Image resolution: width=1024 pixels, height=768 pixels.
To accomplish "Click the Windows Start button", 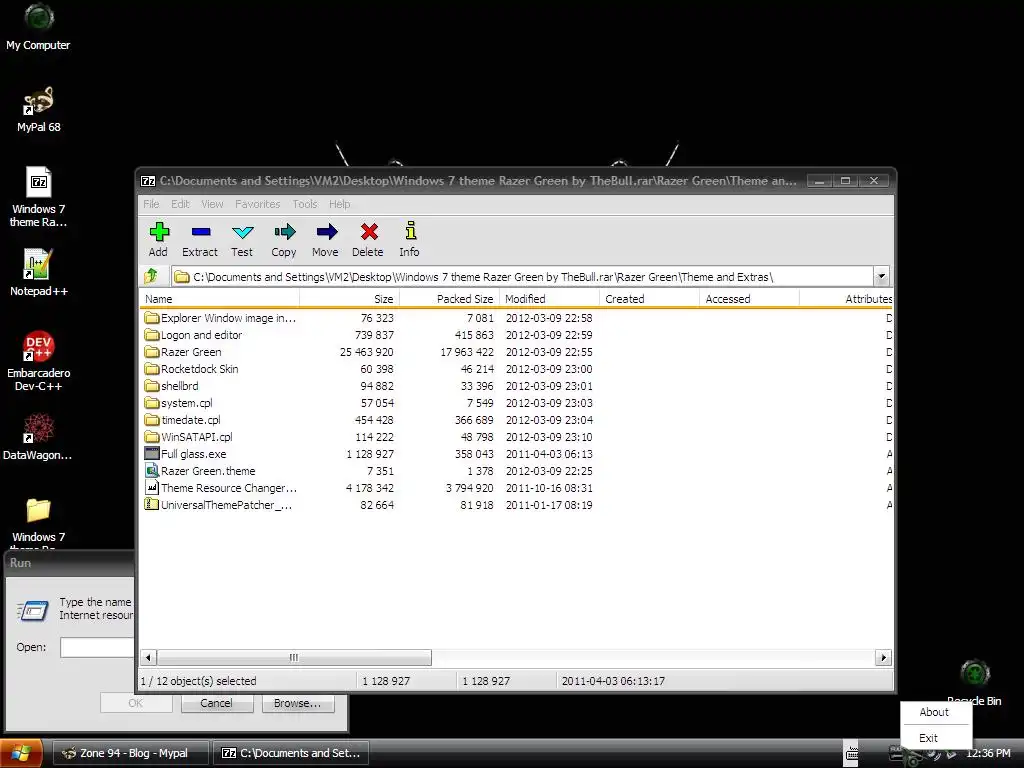I will click(x=21, y=753).
